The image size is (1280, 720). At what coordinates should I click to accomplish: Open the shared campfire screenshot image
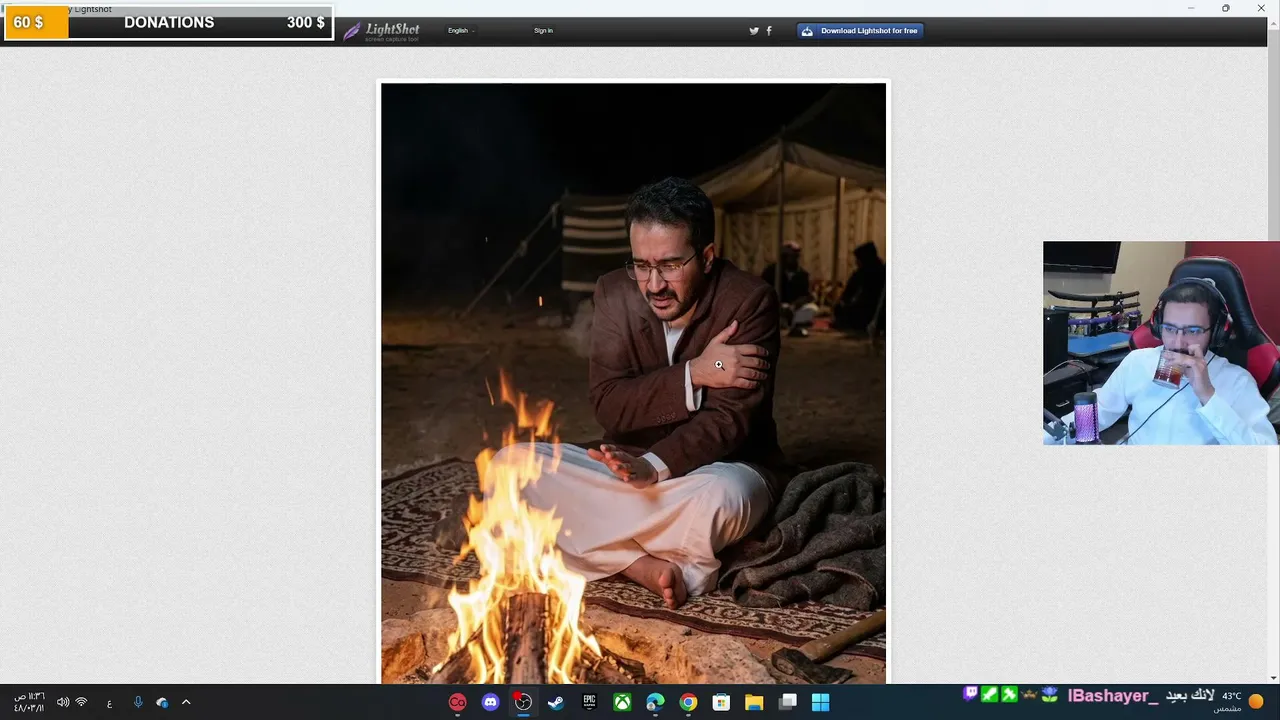633,383
